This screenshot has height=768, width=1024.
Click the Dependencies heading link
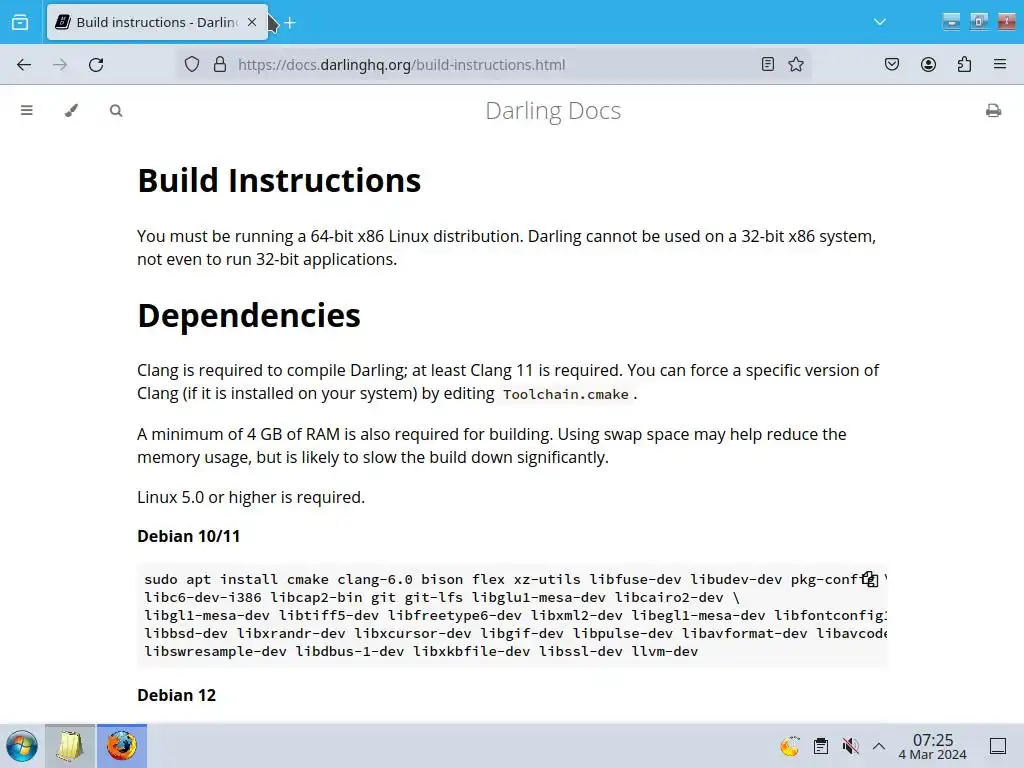(249, 315)
